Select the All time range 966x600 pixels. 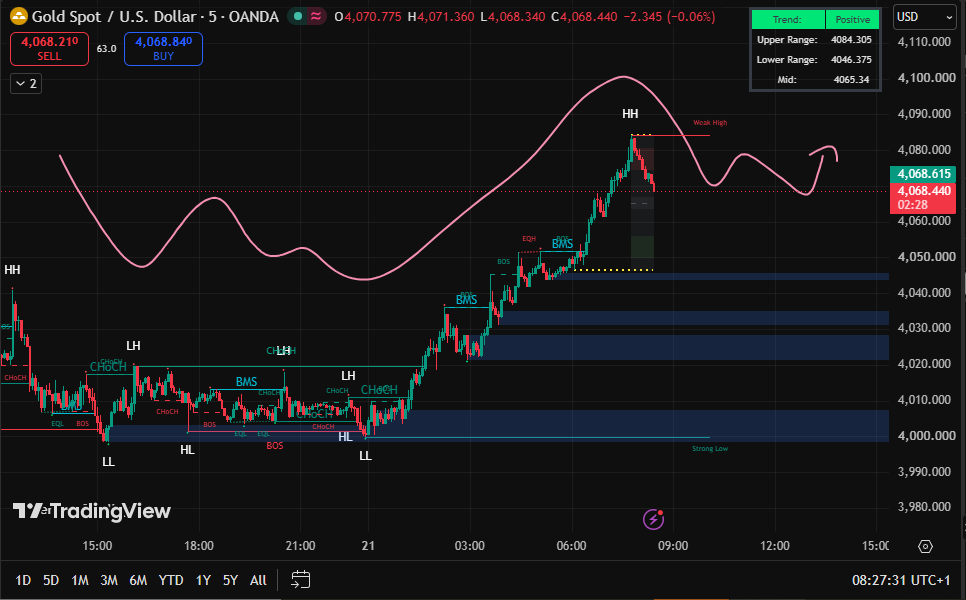point(258,580)
